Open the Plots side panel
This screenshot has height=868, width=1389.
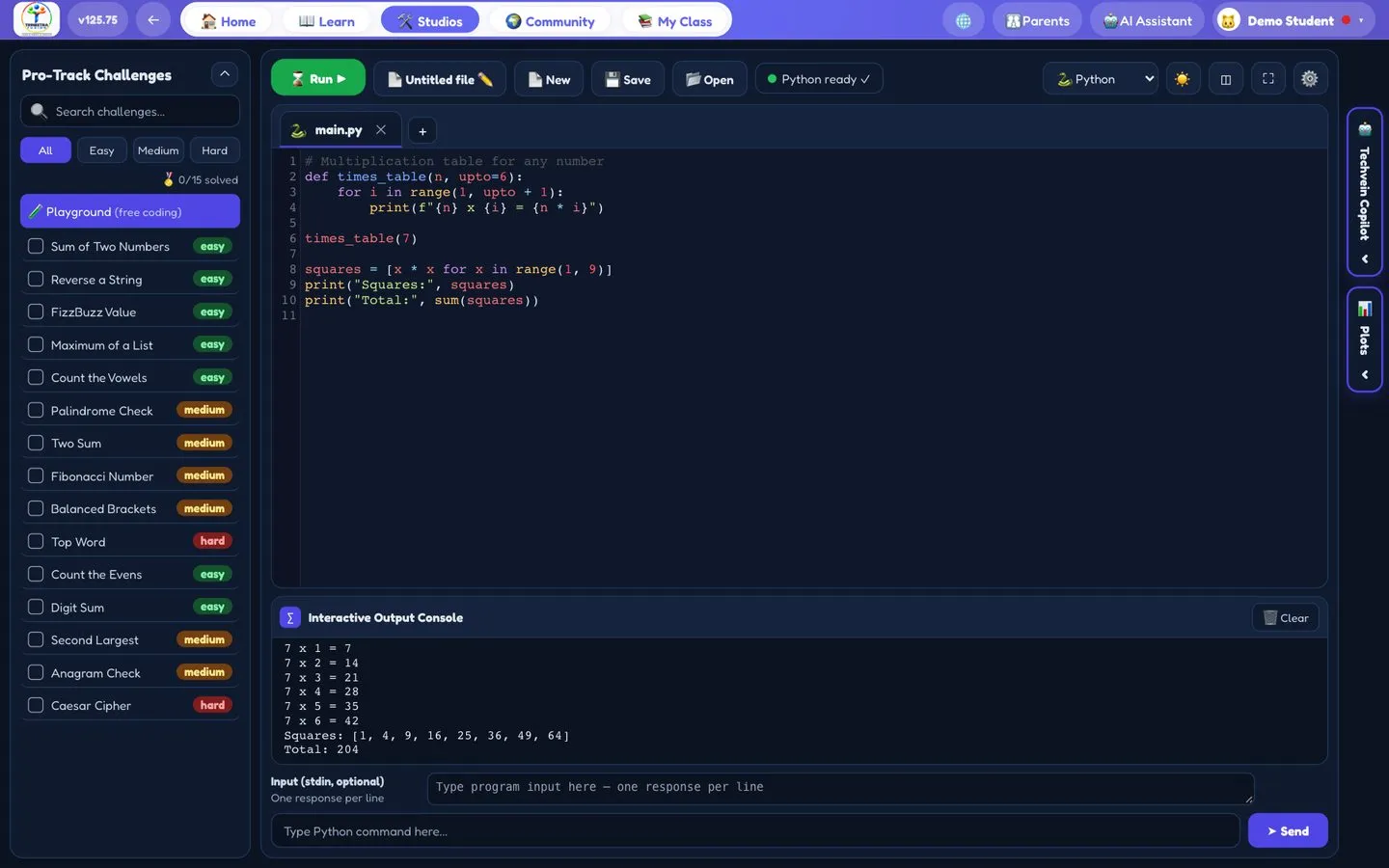[1365, 339]
